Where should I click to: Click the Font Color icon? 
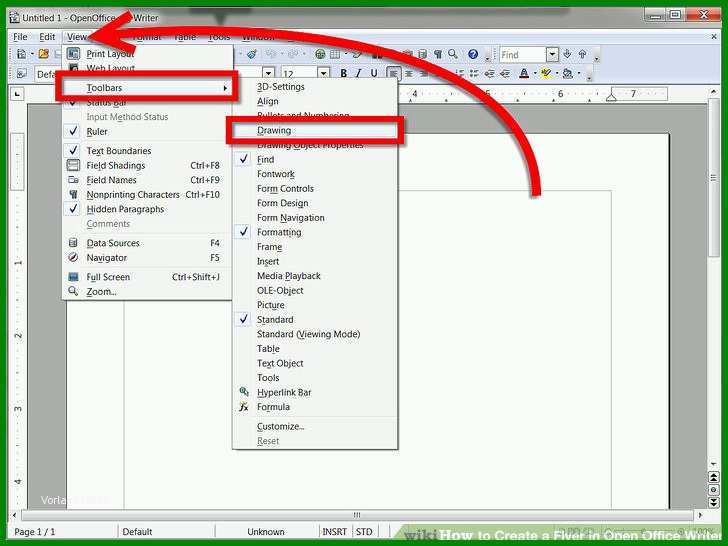pos(524,73)
